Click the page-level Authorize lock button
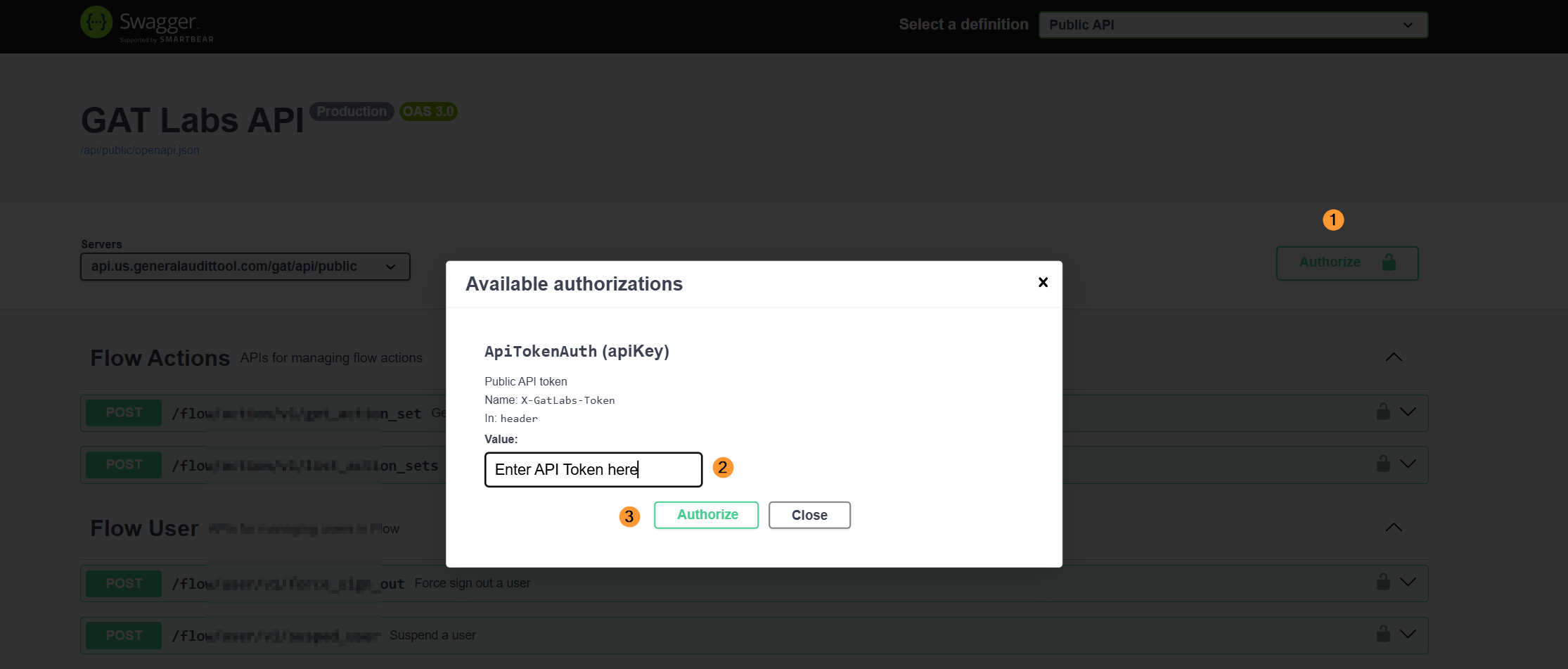1568x669 pixels. [1347, 262]
